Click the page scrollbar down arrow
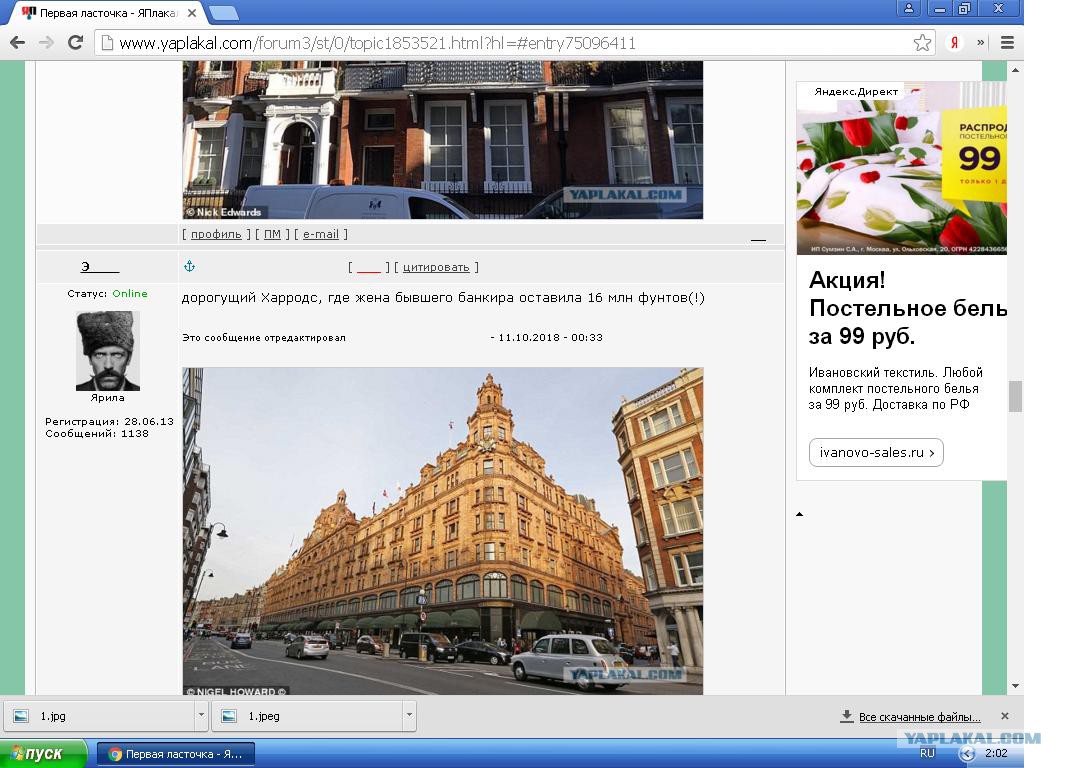Image resolution: width=1067 pixels, height=768 pixels. coord(1015,686)
